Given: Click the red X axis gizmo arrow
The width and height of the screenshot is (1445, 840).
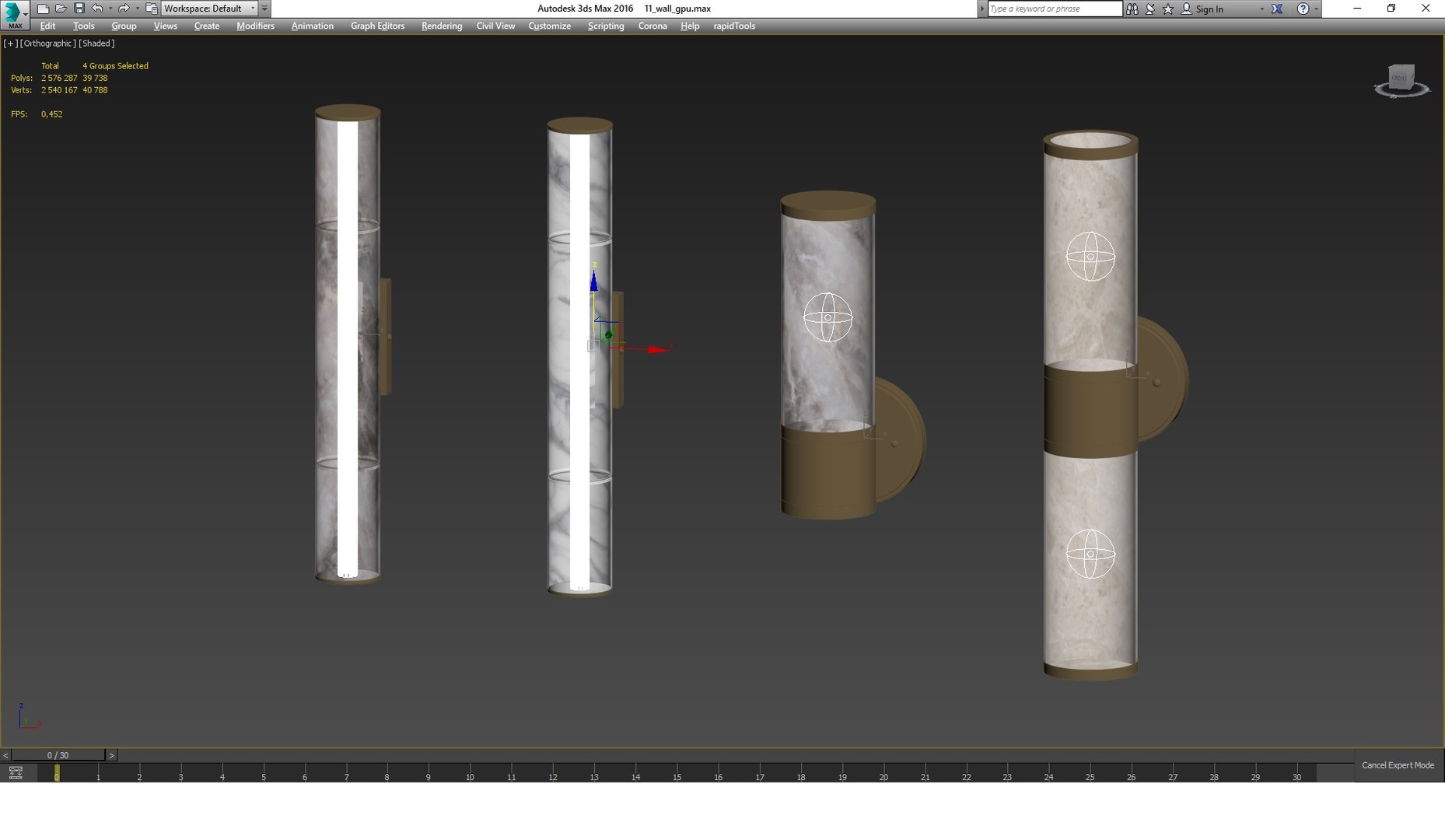Looking at the screenshot, I should pyautogui.click(x=657, y=349).
